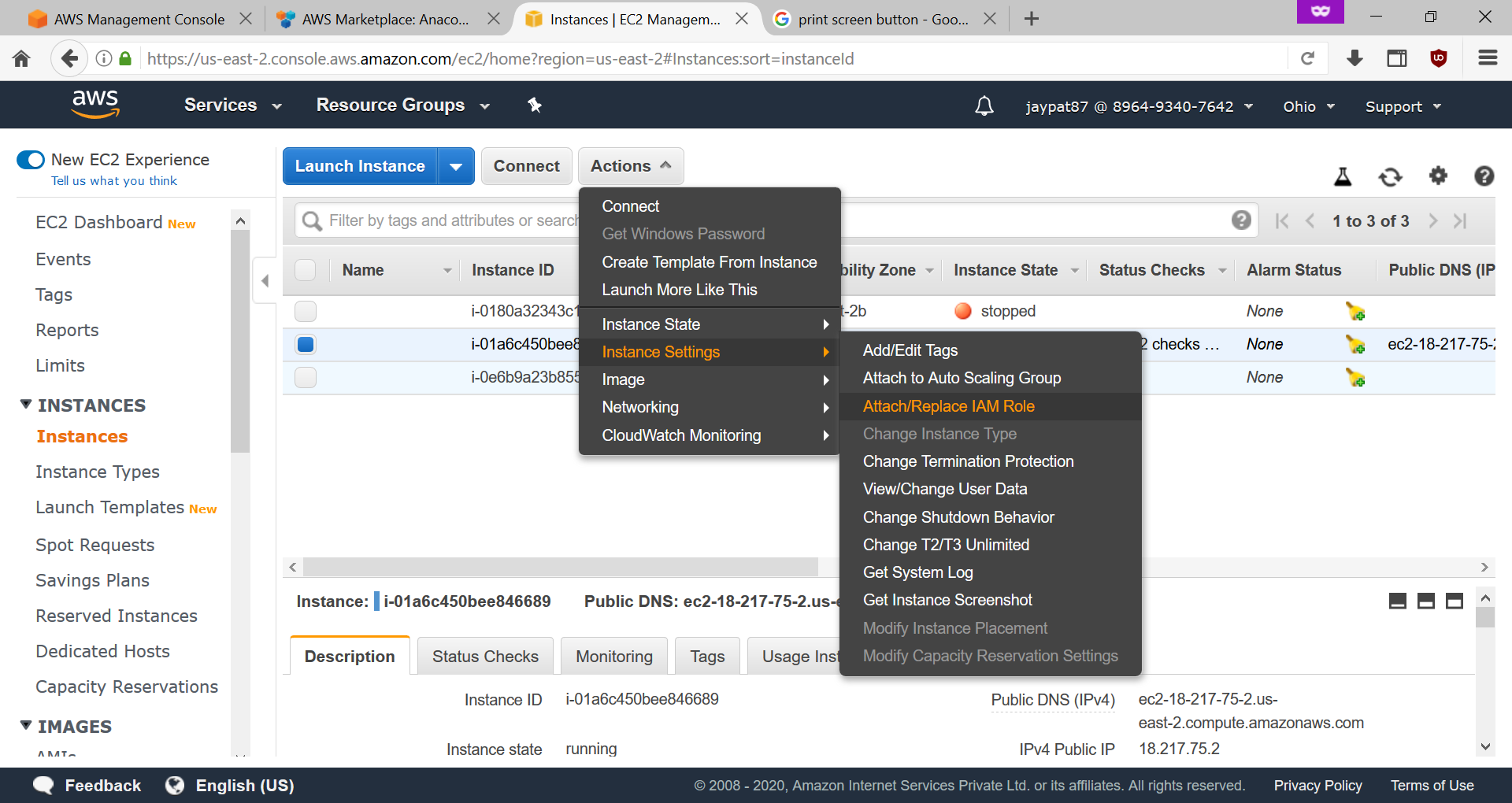Open the Support dropdown
Screen dimensions: 1512x803
(1403, 106)
